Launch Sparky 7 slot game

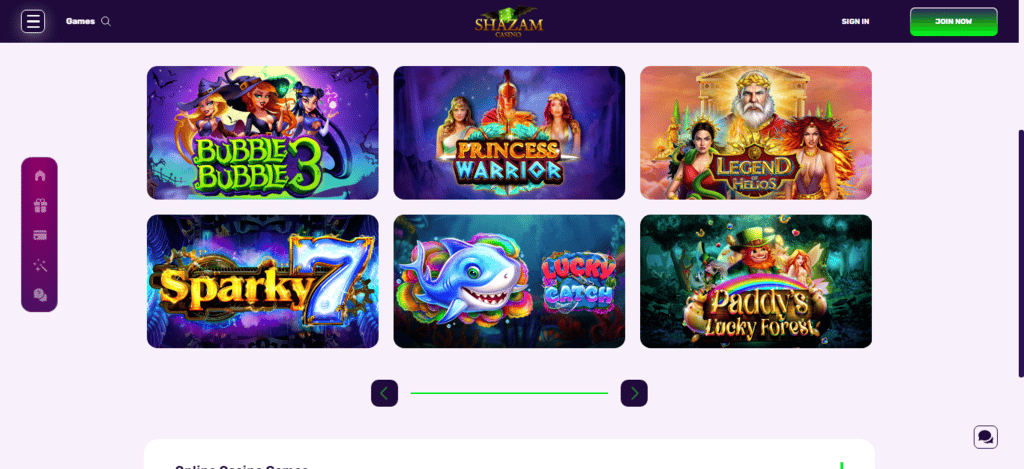tap(263, 282)
